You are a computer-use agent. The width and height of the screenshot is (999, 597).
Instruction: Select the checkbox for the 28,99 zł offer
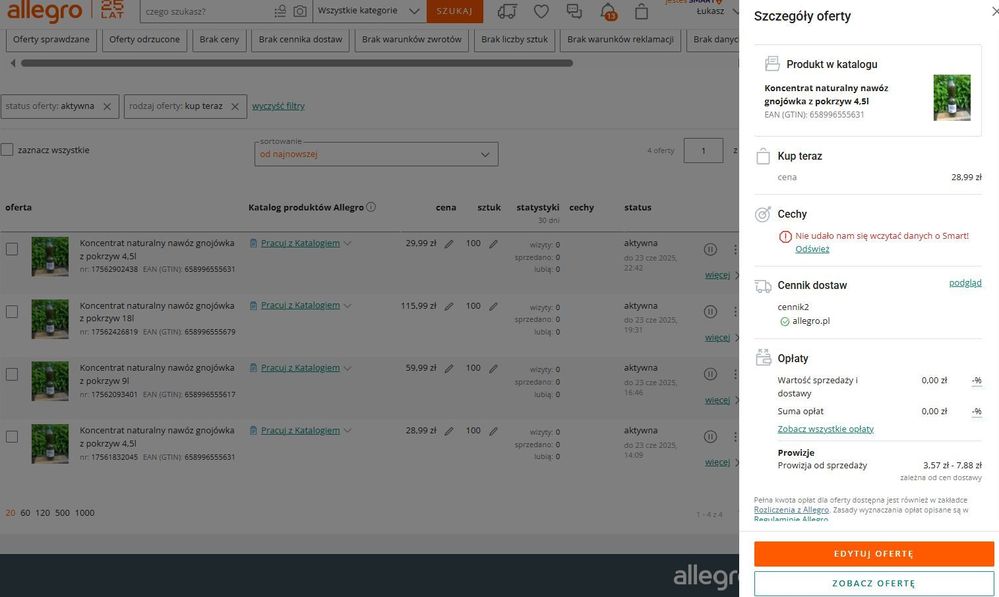11,436
